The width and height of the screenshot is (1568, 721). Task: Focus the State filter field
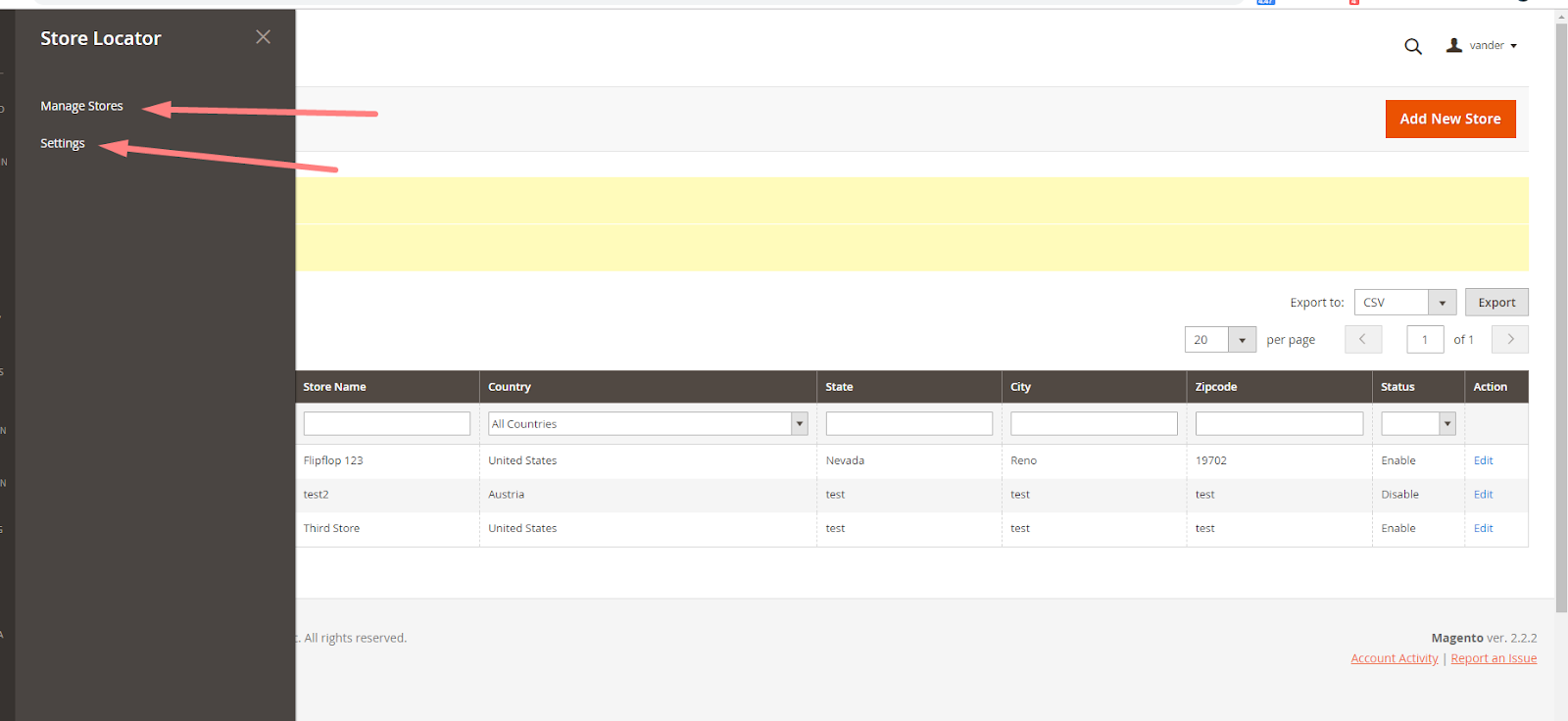coord(909,423)
